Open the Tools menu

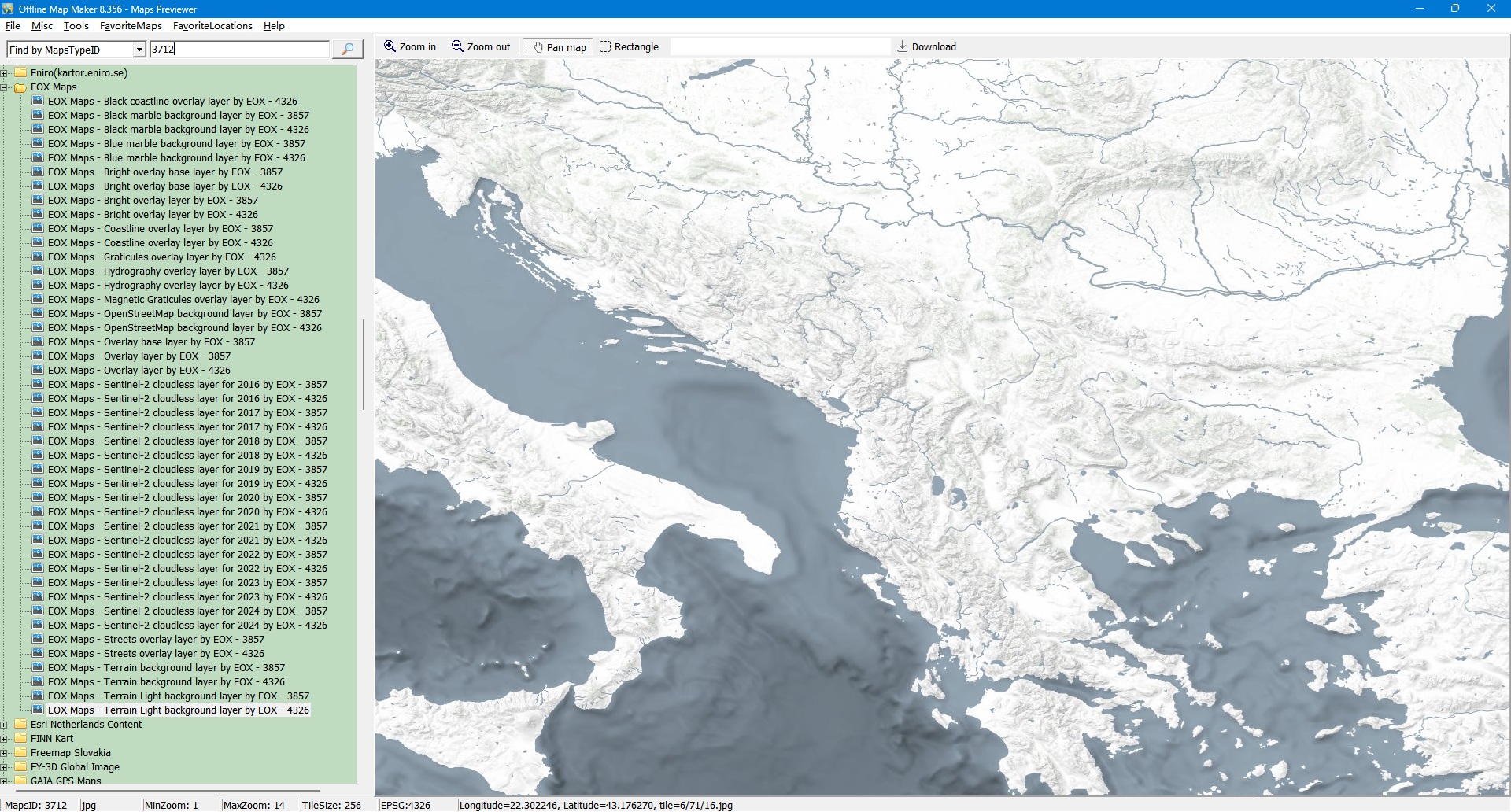click(76, 26)
